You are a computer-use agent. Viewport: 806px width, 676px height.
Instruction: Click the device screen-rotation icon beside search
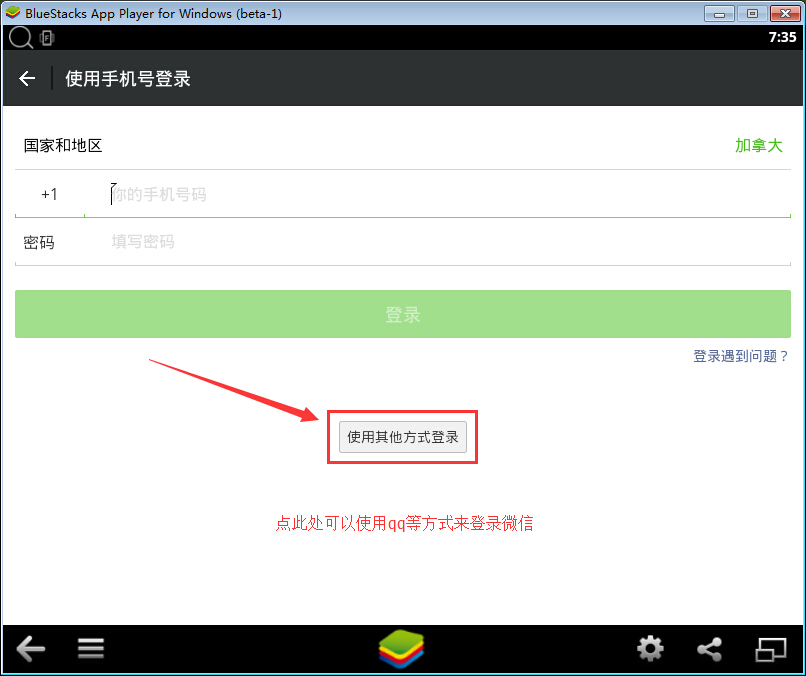tap(47, 36)
